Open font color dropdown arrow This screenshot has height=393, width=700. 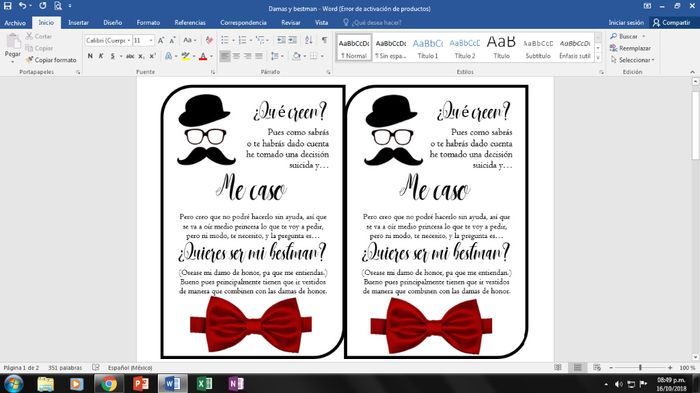(212, 56)
